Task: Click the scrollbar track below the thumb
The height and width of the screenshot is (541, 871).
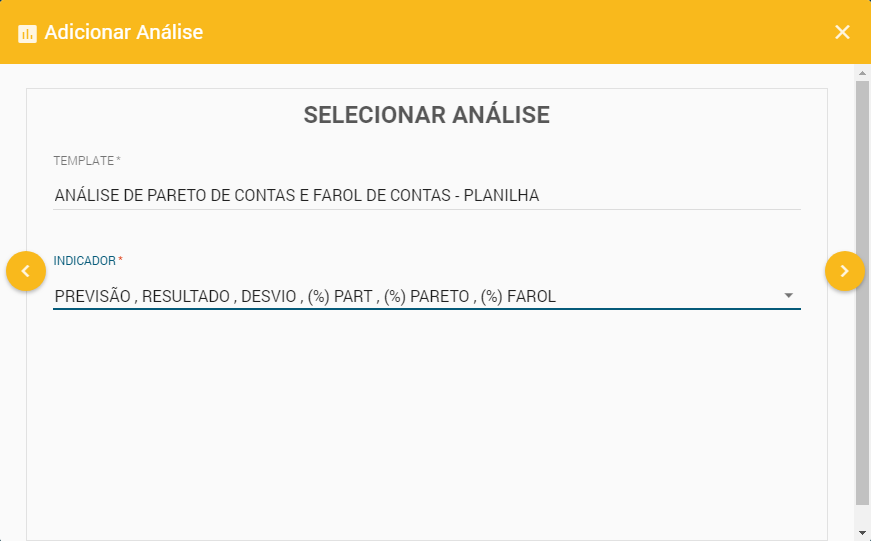Action: [862, 514]
